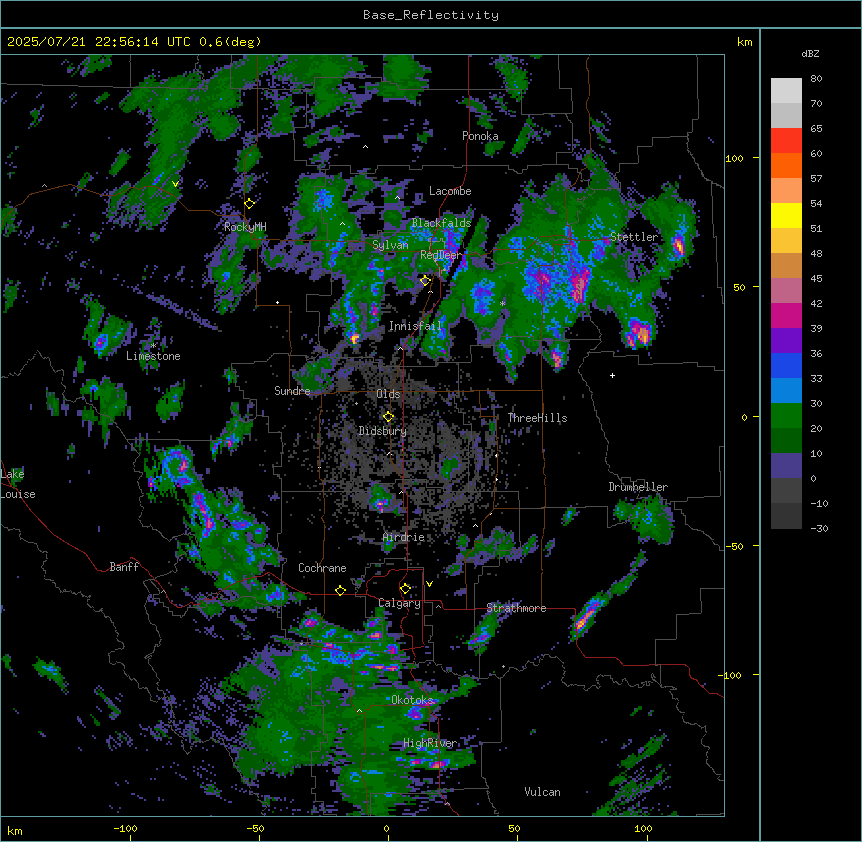Click the yellow V marker in northwest echoes
The height and width of the screenshot is (842, 862).
(175, 184)
